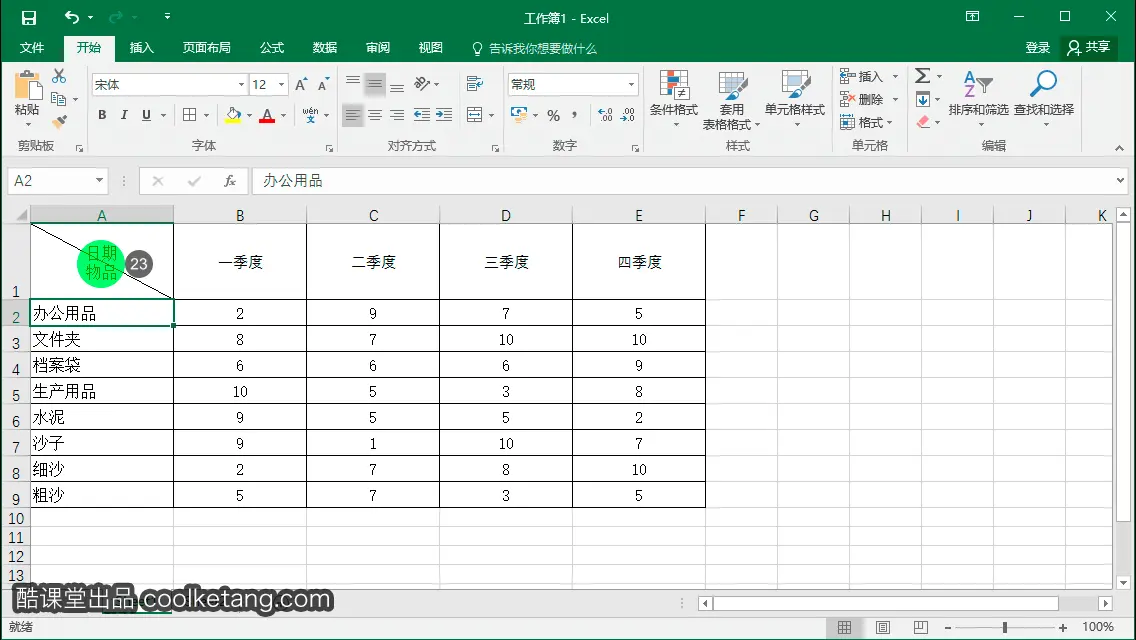The width and height of the screenshot is (1136, 640).
Task: Click the Merge and Center icon
Action: pyautogui.click(x=475, y=115)
